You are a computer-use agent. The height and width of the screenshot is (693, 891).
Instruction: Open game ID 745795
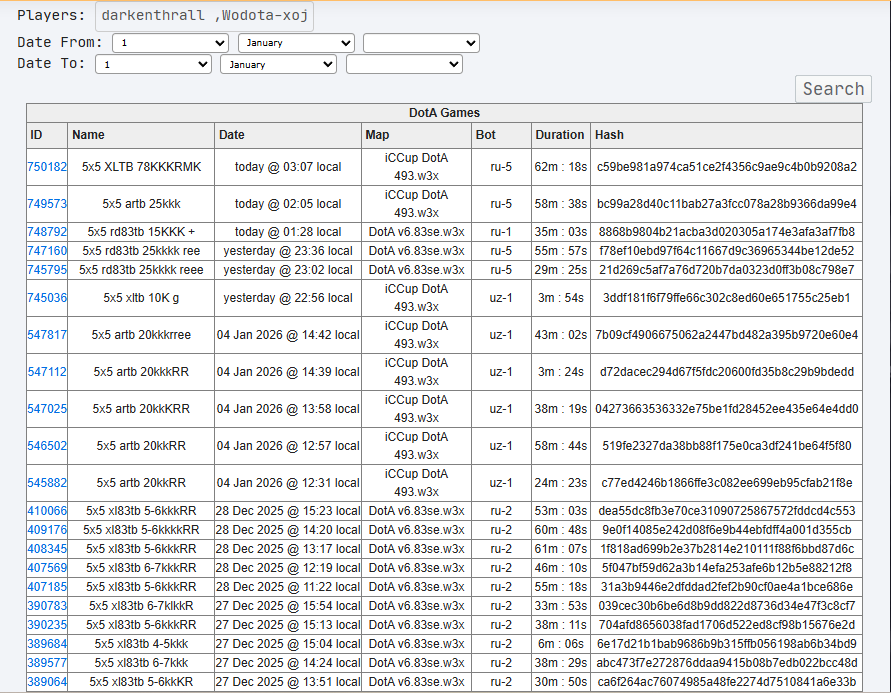(47, 270)
